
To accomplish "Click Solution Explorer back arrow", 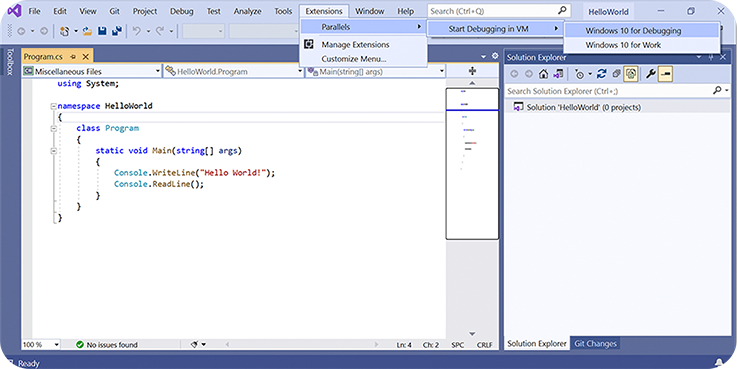I will click(514, 74).
